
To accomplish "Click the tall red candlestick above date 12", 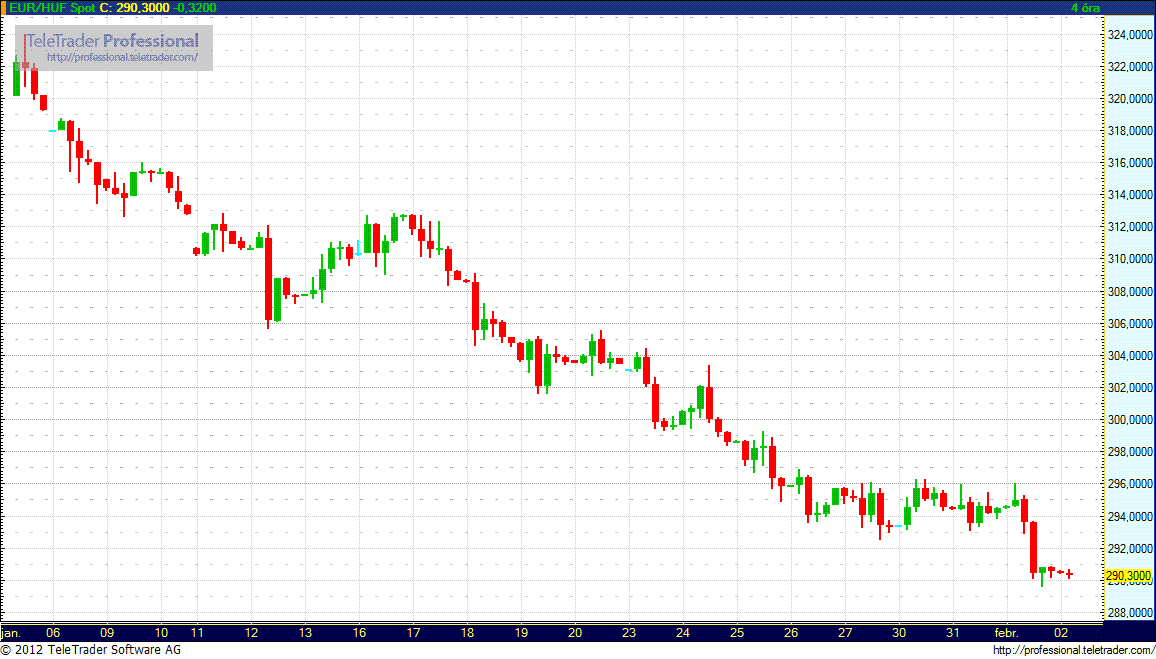I will pyautogui.click(x=268, y=279).
